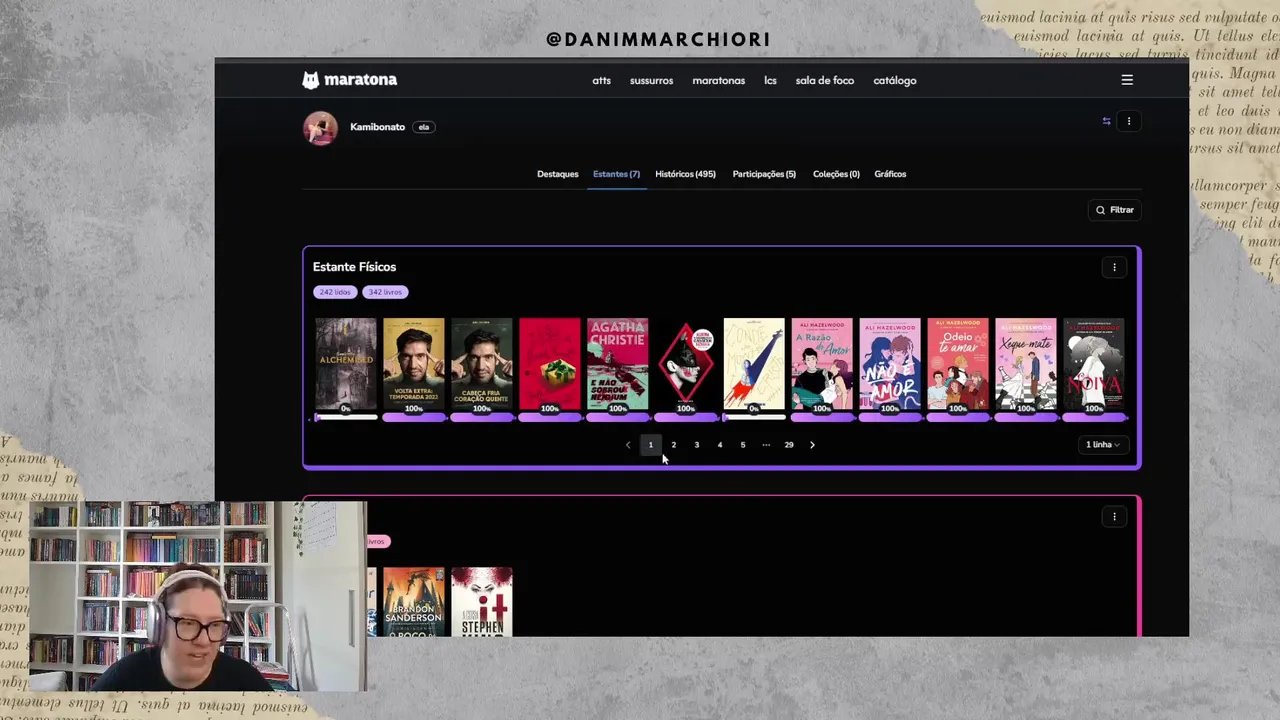
Task: Open the Alchemised book cover
Action: tap(346, 364)
